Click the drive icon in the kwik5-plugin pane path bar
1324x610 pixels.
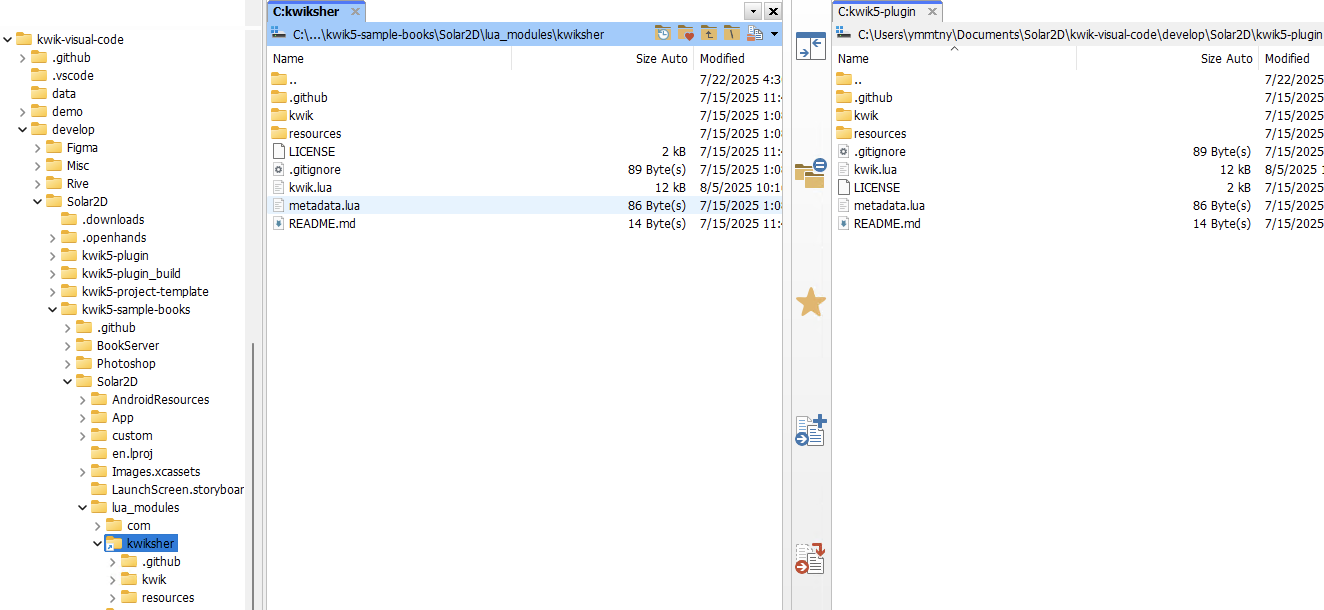pos(844,34)
